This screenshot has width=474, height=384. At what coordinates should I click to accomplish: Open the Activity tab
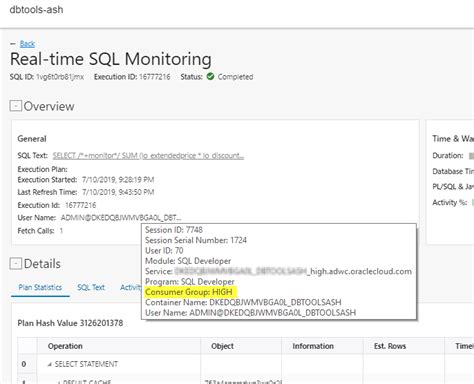coord(131,287)
